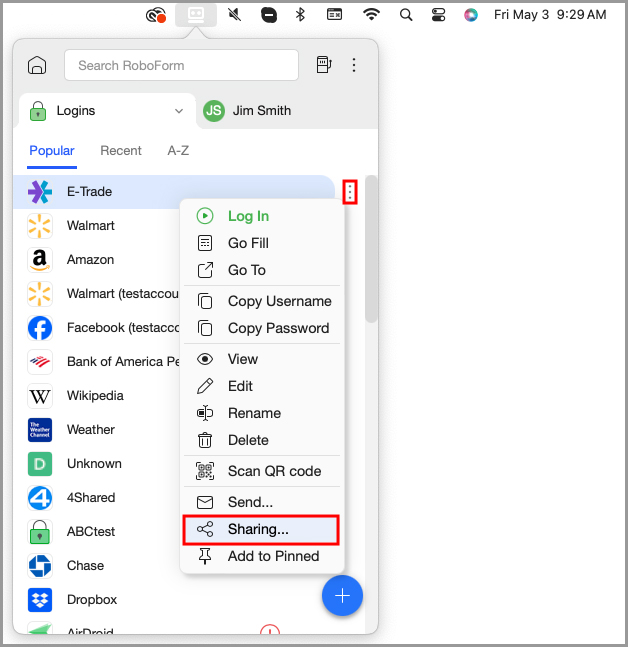Image resolution: width=628 pixels, height=647 pixels.
Task: Open the date and time in menu bar
Action: [550, 15]
